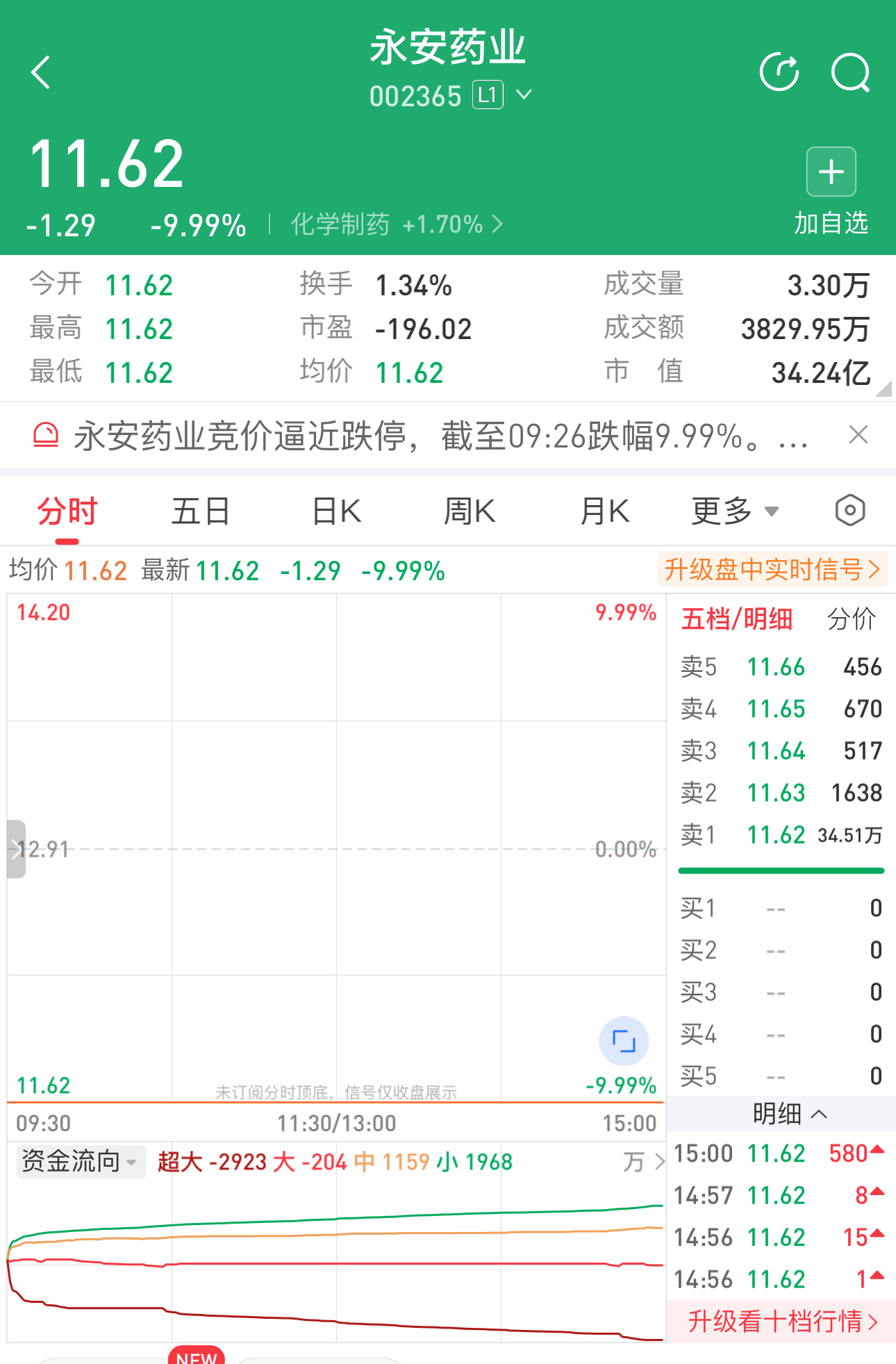896x1364 pixels.
Task: Tap the main price 11.62 in the header
Action: click(x=107, y=164)
